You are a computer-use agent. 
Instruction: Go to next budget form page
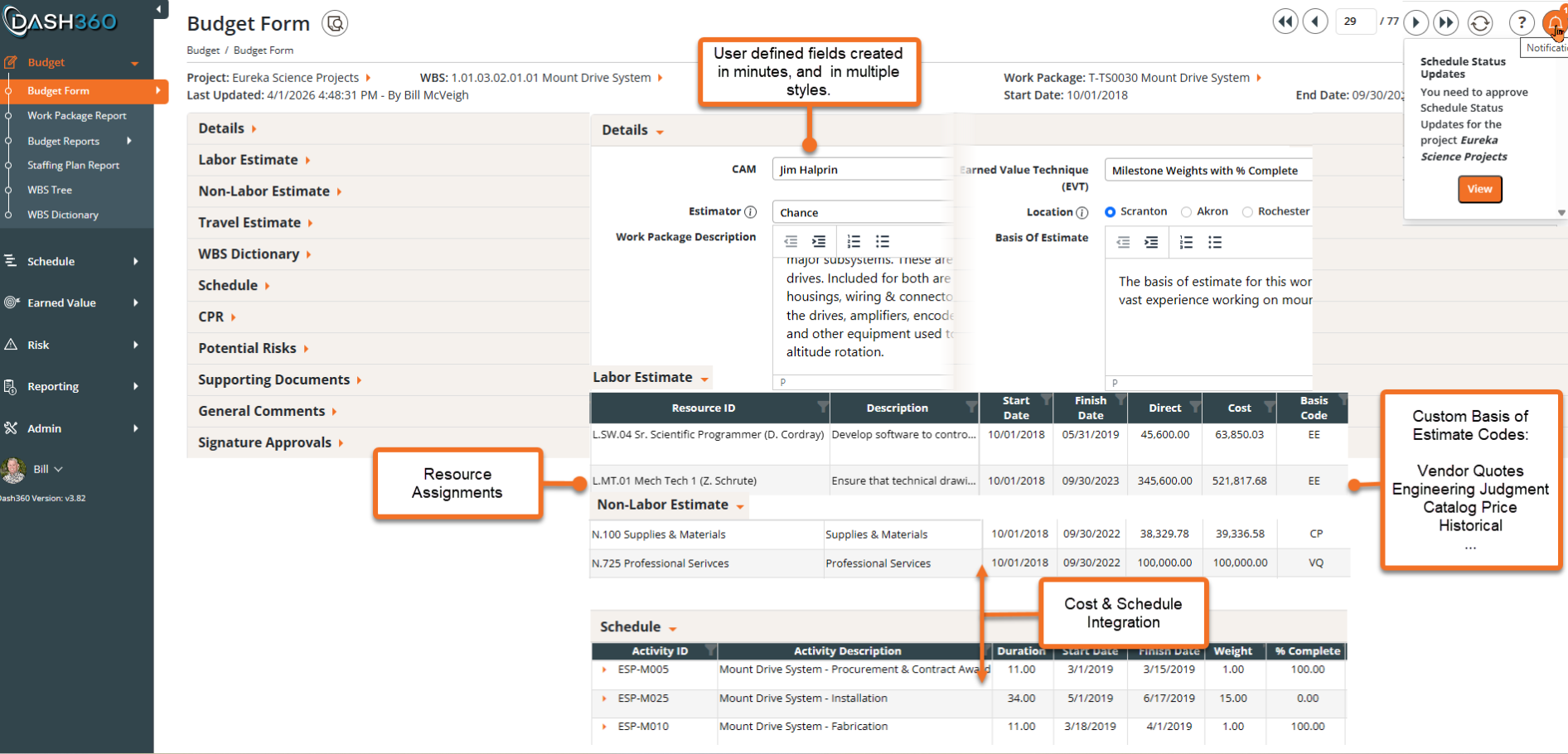pyautogui.click(x=1416, y=22)
